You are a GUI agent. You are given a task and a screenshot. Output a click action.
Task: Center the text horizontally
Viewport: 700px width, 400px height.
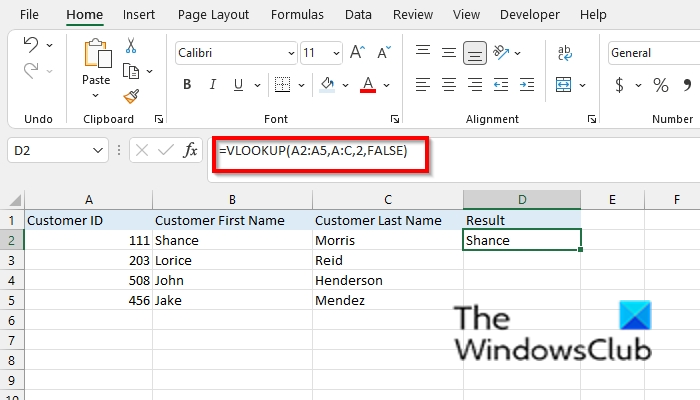click(x=449, y=84)
